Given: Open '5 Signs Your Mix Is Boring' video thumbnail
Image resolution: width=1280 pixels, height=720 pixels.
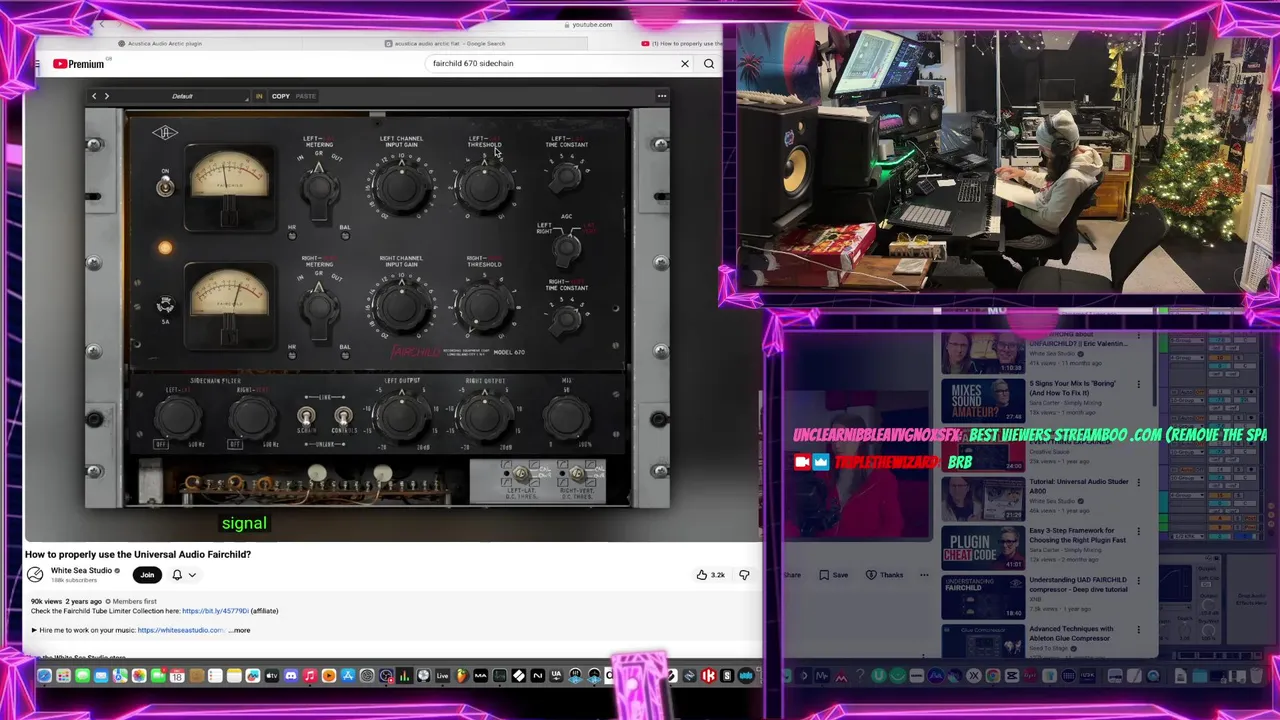Looking at the screenshot, I should click(x=982, y=400).
